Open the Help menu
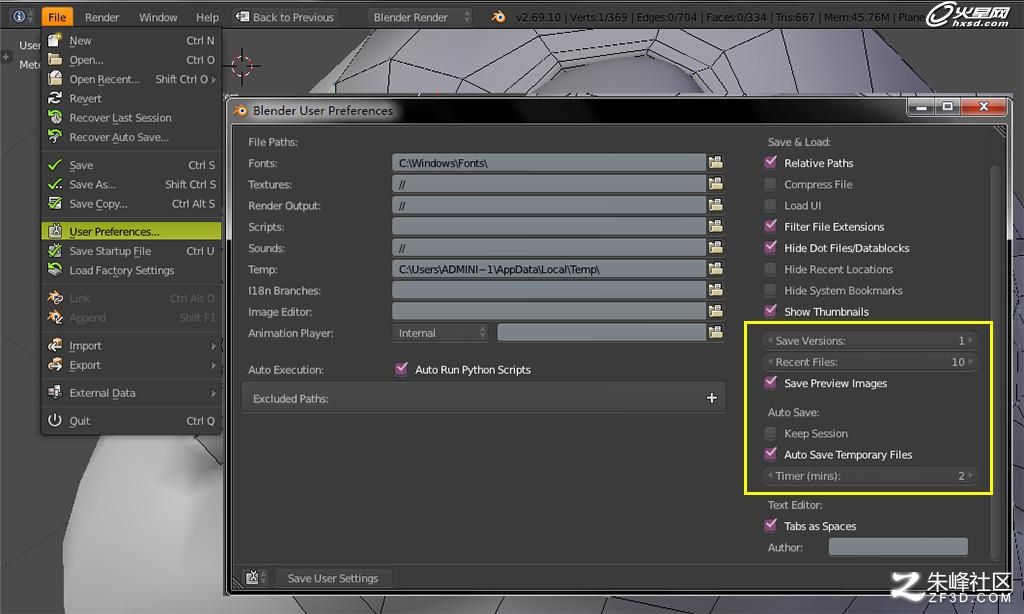This screenshot has height=614, width=1024. point(208,17)
